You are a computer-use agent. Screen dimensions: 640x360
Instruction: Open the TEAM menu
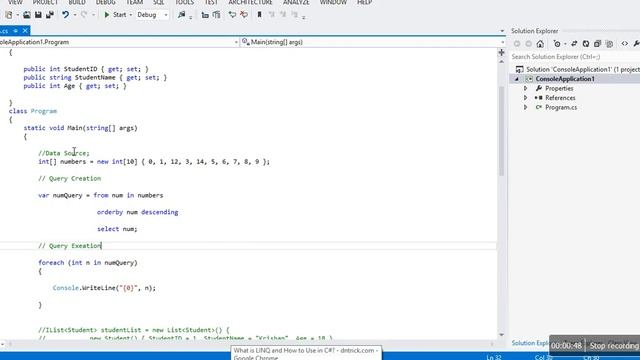coord(134,2)
